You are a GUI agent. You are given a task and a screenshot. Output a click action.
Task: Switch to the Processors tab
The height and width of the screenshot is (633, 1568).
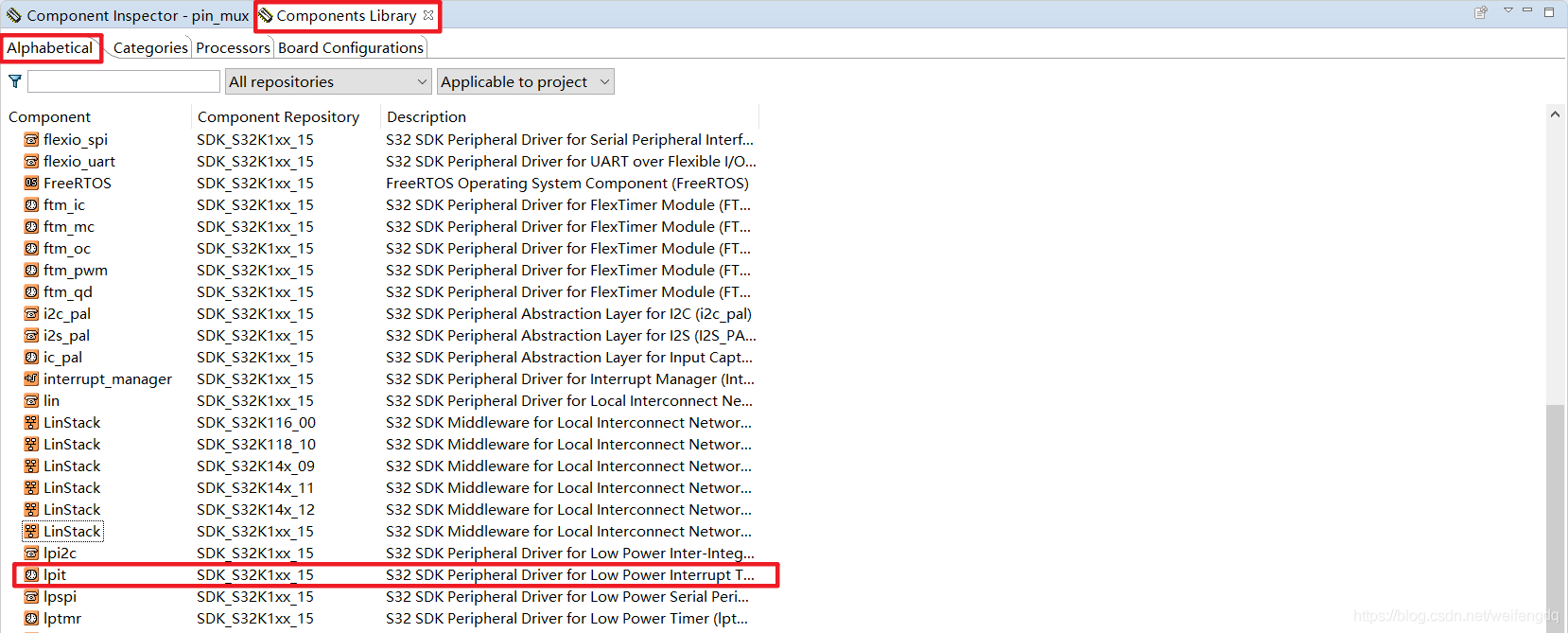233,48
